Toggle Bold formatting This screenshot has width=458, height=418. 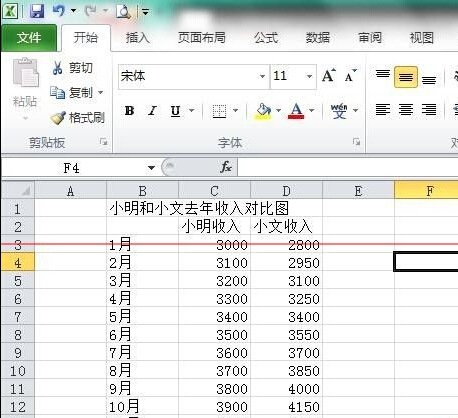pyautogui.click(x=129, y=110)
